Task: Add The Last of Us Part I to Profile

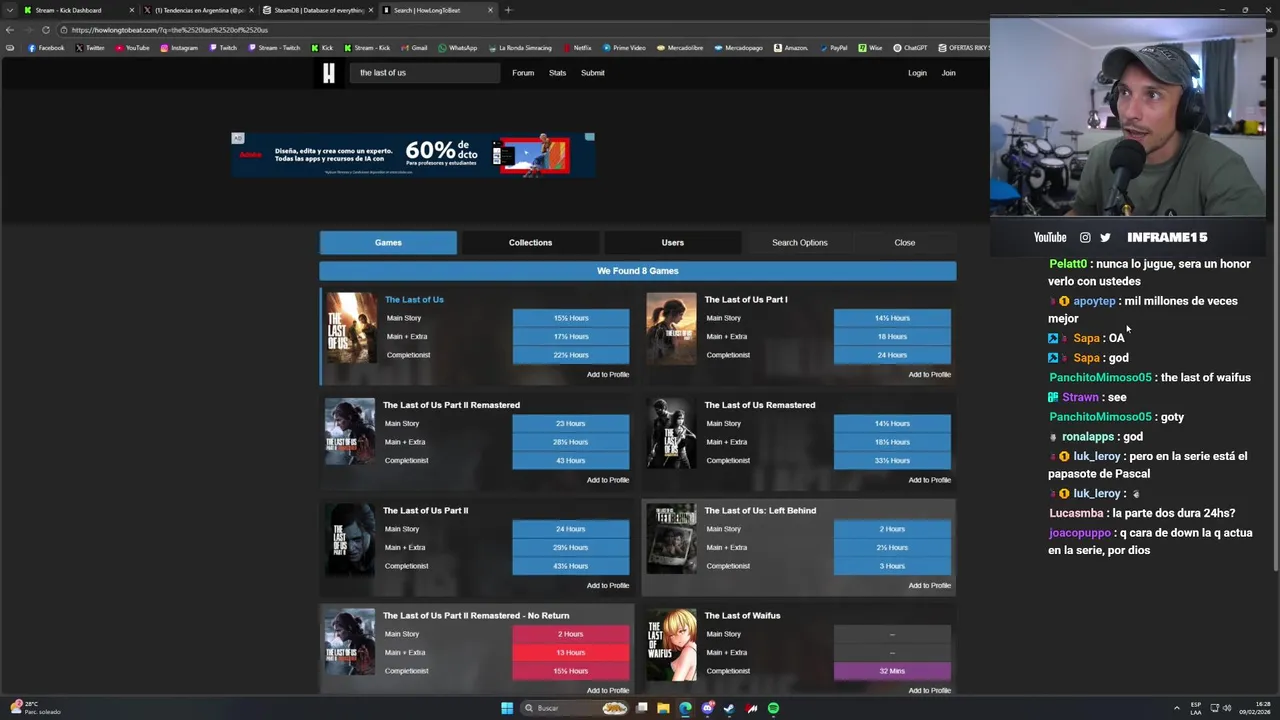Action: [929, 374]
